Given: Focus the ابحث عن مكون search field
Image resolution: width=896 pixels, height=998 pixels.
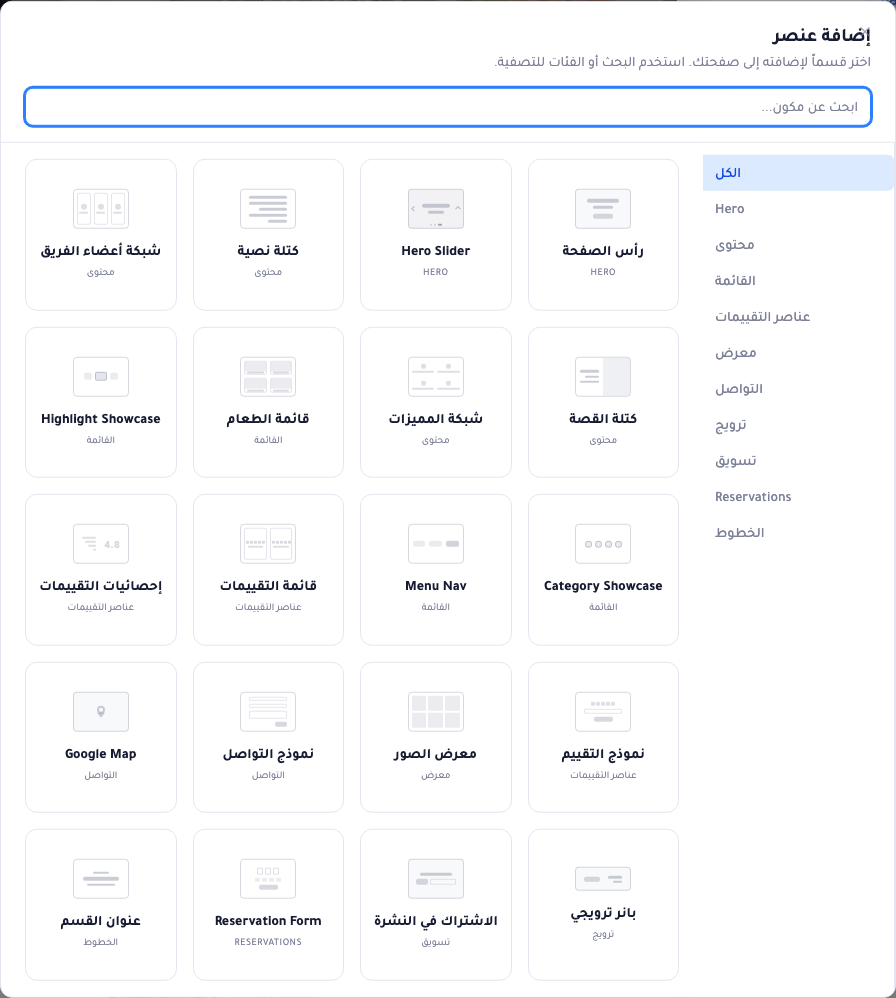Looking at the screenshot, I should [448, 107].
